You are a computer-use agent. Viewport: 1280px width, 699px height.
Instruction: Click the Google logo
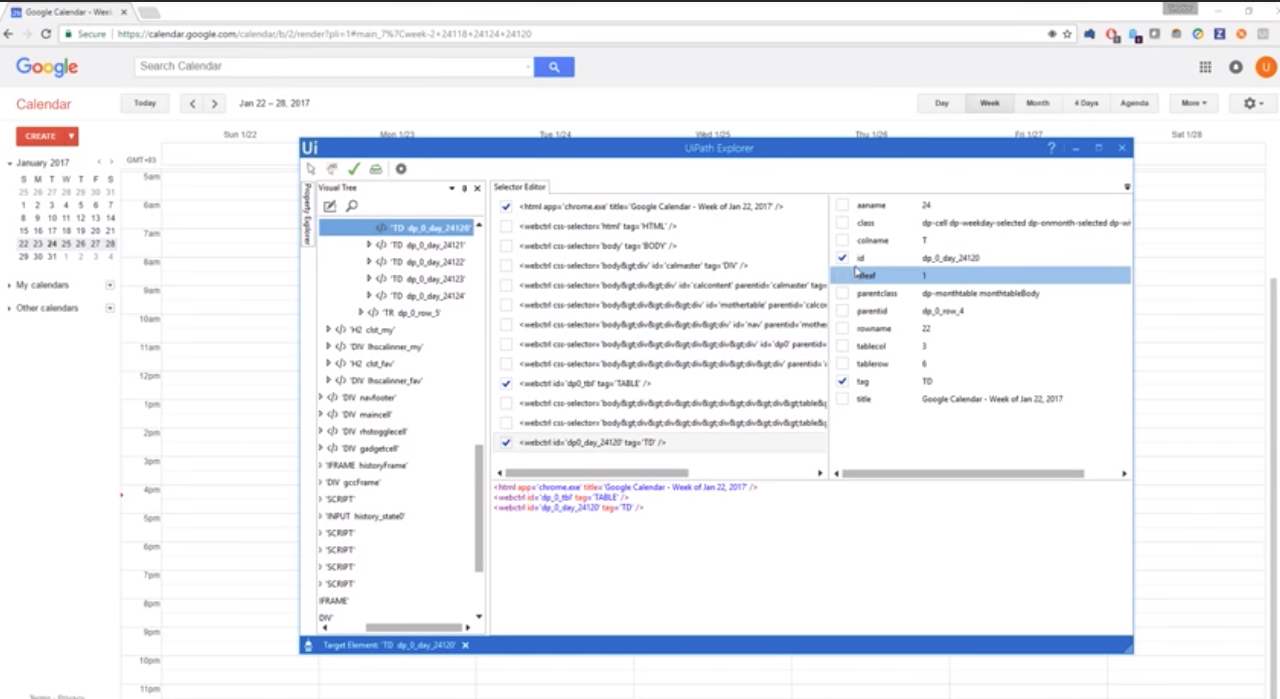47,67
